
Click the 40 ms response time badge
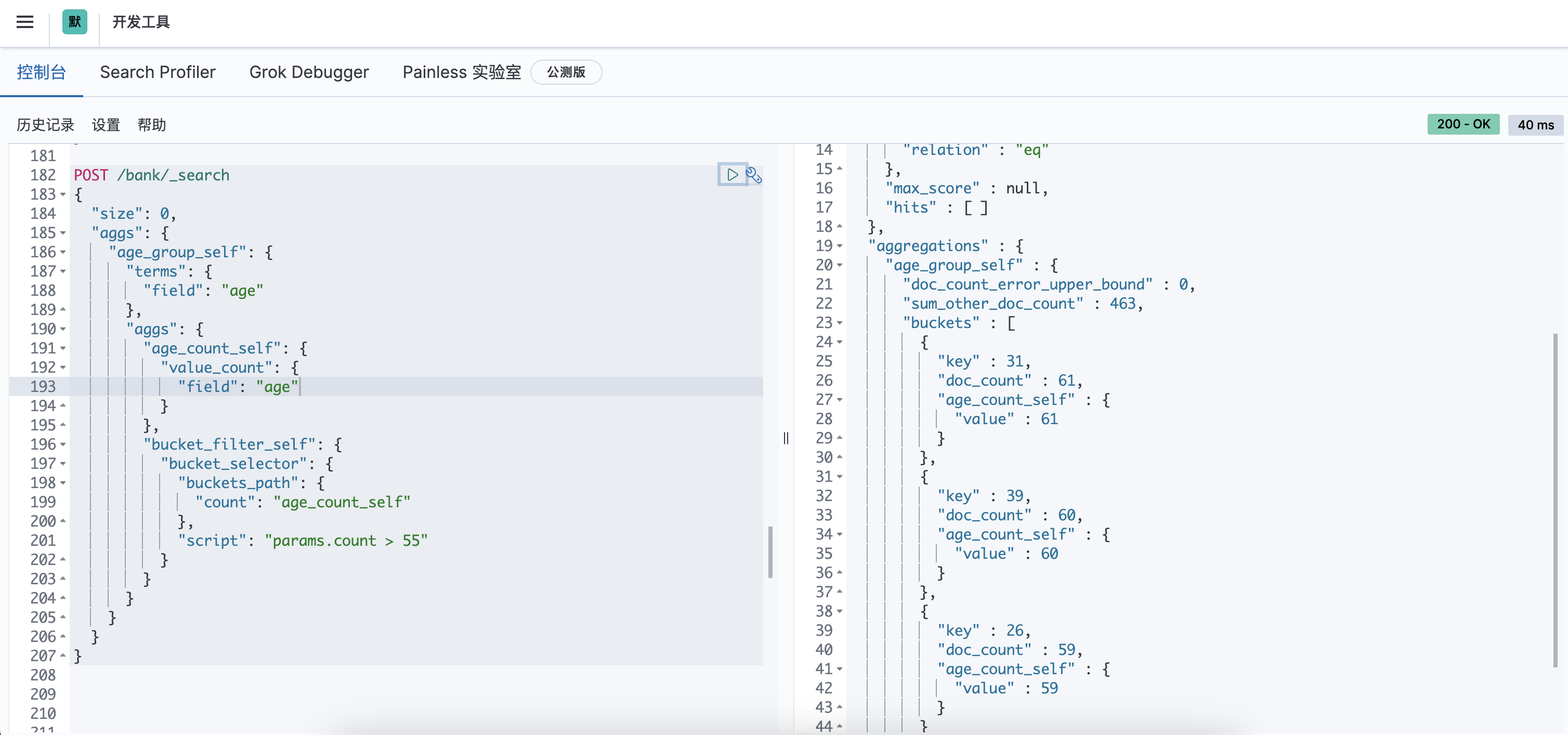[x=1535, y=124]
